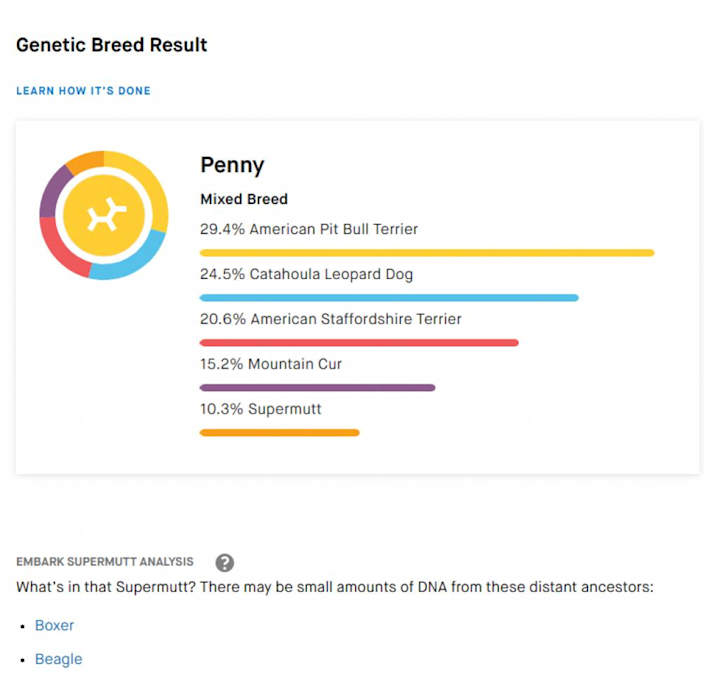Open the Boxer breed link
716x681 pixels.
pos(54,625)
